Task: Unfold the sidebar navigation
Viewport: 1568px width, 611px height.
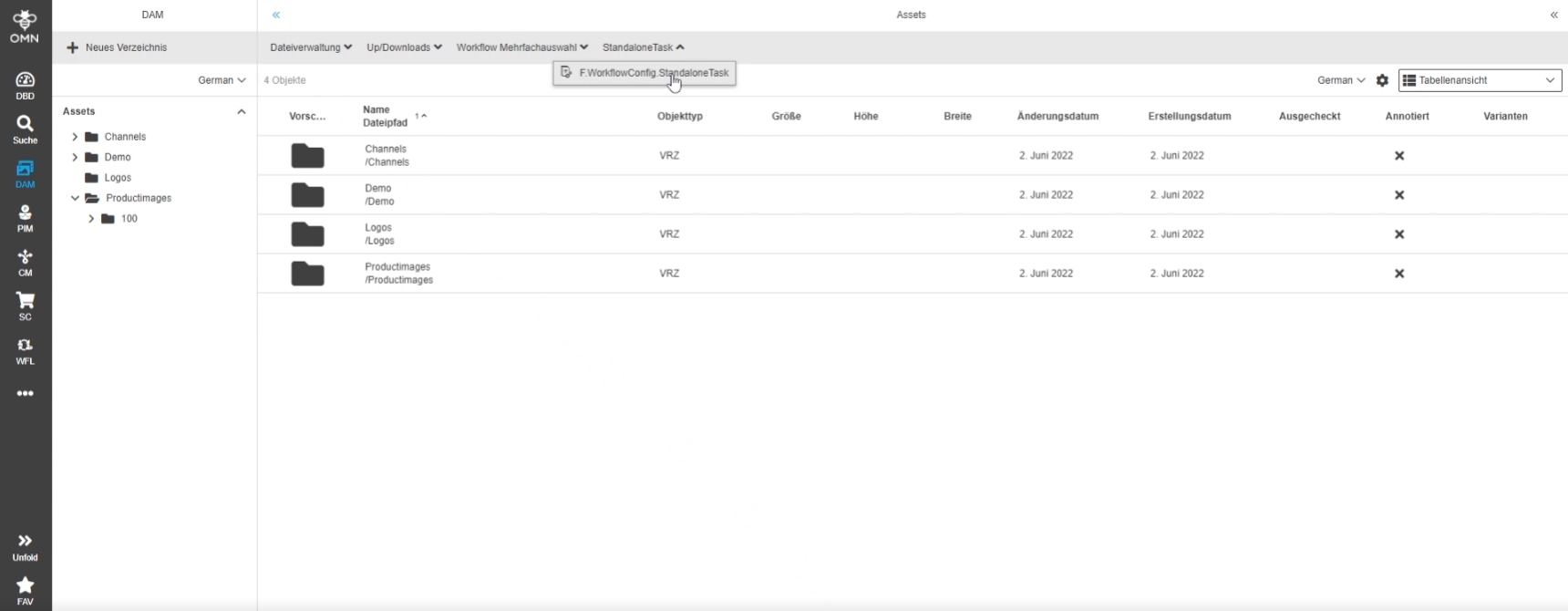Action: click(25, 546)
